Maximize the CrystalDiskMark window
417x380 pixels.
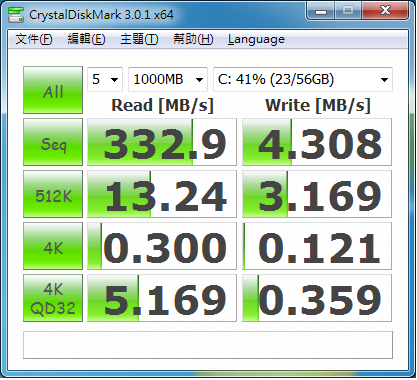[x=348, y=11]
